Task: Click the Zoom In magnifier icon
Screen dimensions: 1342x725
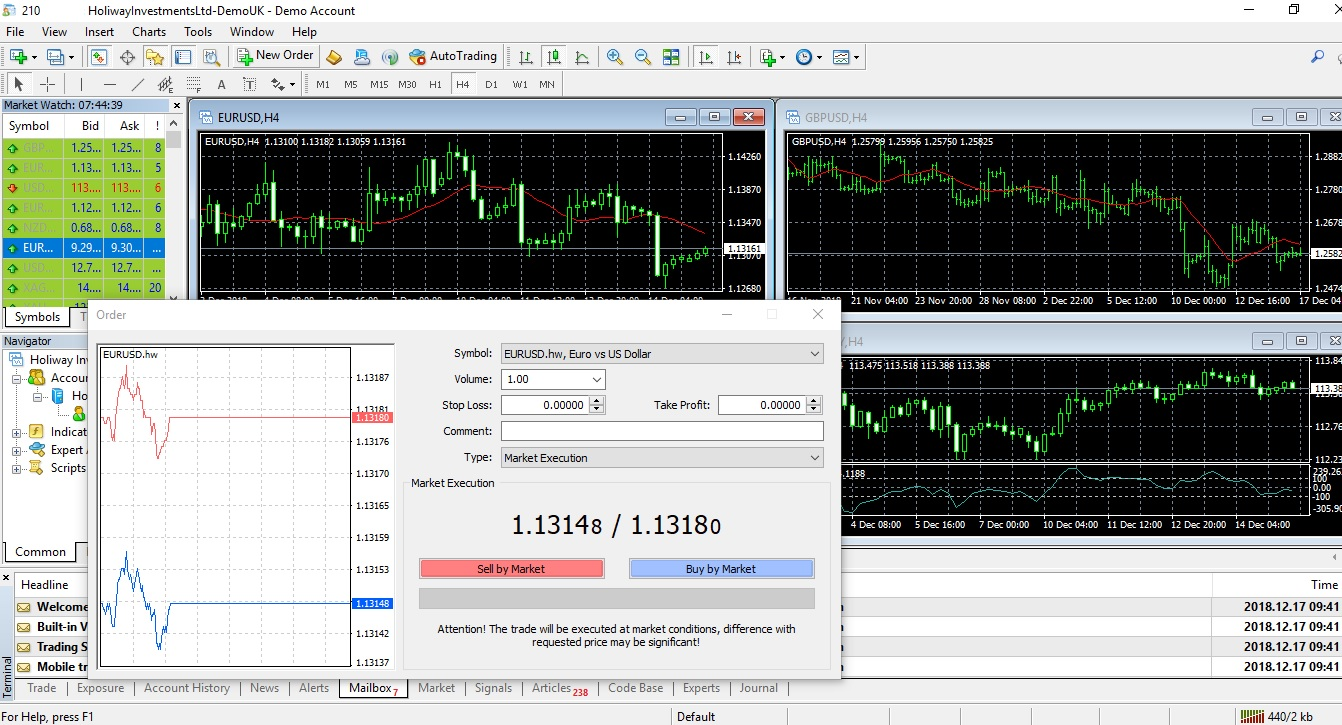Action: (615, 57)
